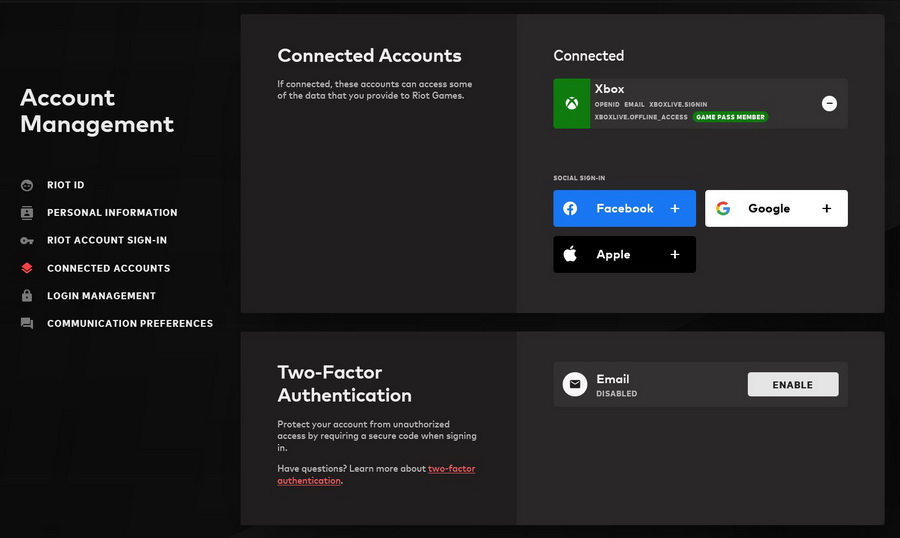900x538 pixels.
Task: Click the Communication Preferences chat icon
Action: coord(27,324)
